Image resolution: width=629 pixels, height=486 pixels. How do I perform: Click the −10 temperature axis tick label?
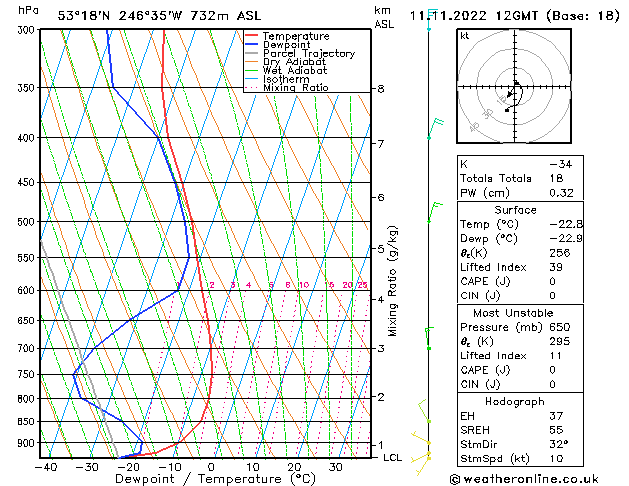tap(170, 467)
